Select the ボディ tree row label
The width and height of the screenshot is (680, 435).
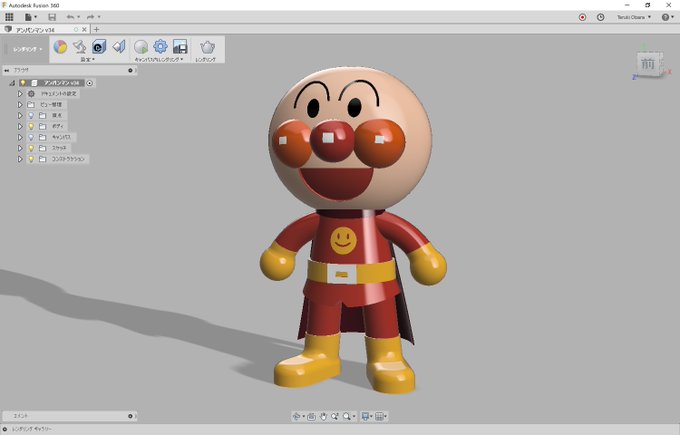click(58, 126)
